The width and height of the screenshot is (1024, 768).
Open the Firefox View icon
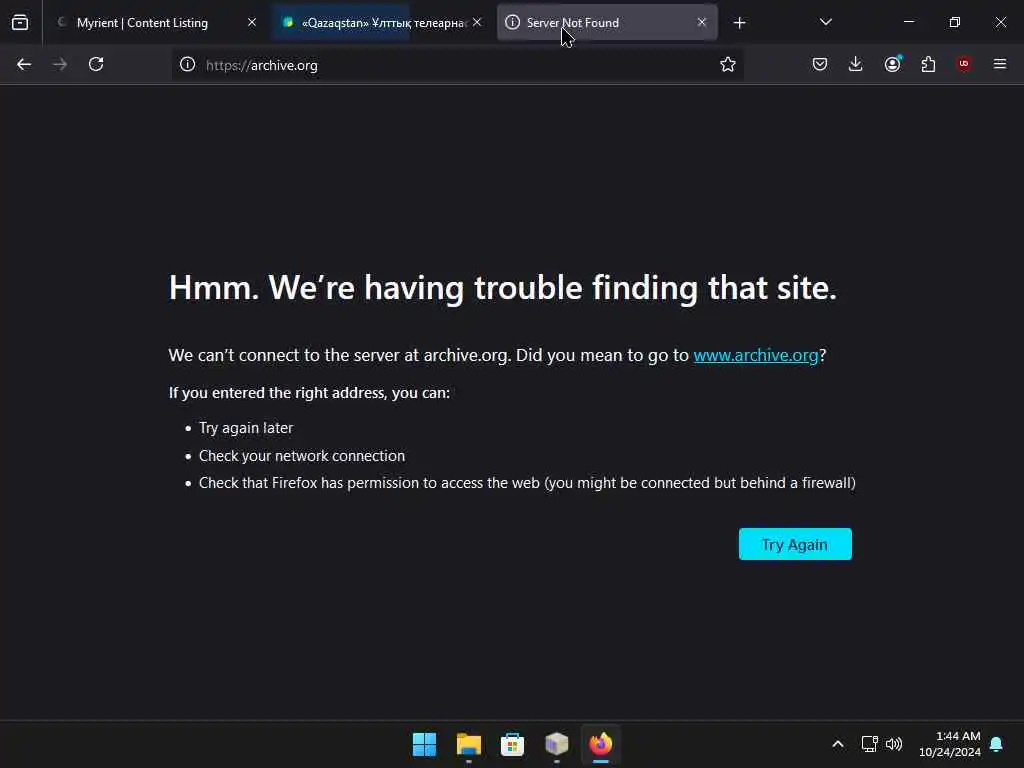tap(20, 23)
